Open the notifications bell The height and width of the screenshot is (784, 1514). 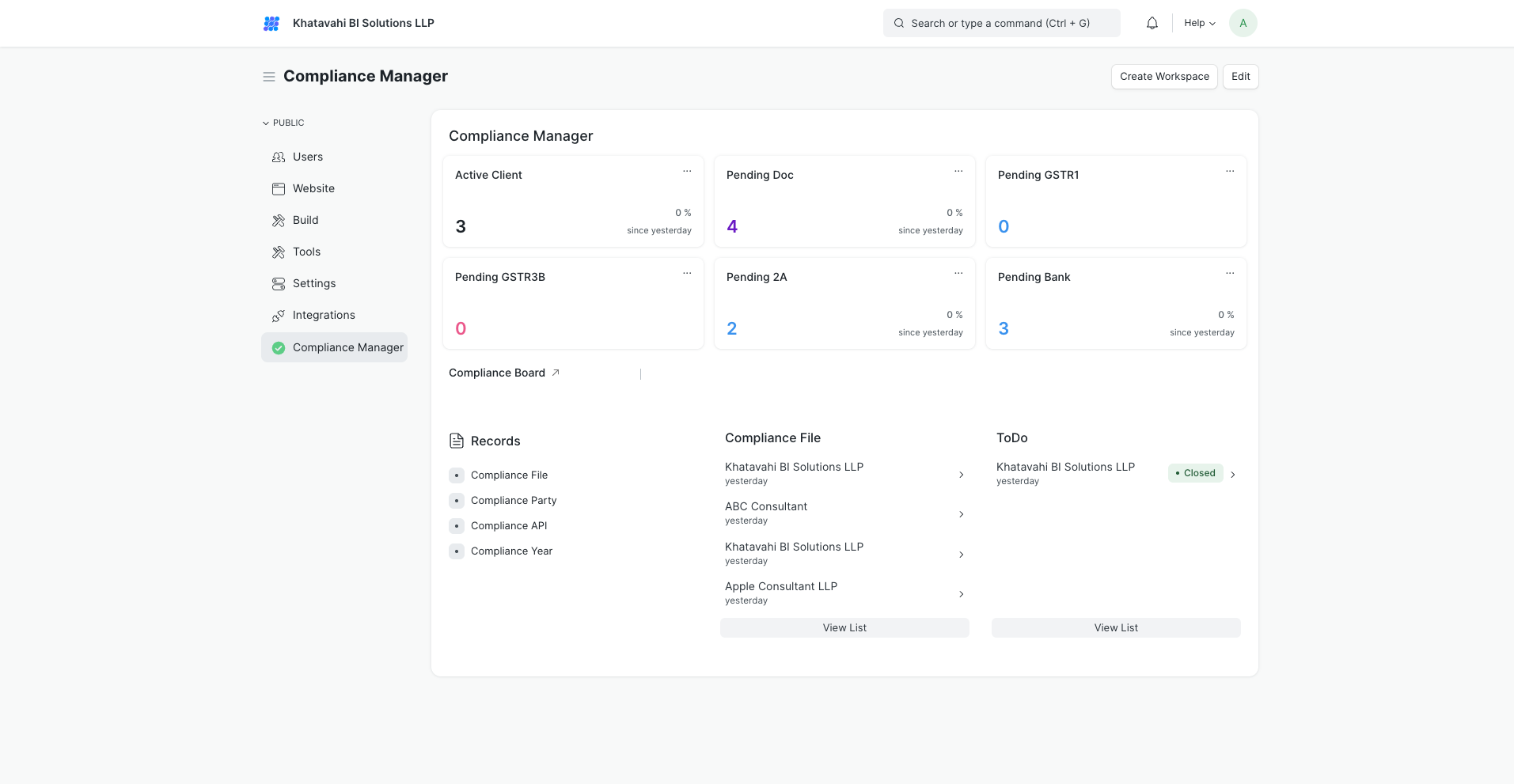coord(1152,24)
